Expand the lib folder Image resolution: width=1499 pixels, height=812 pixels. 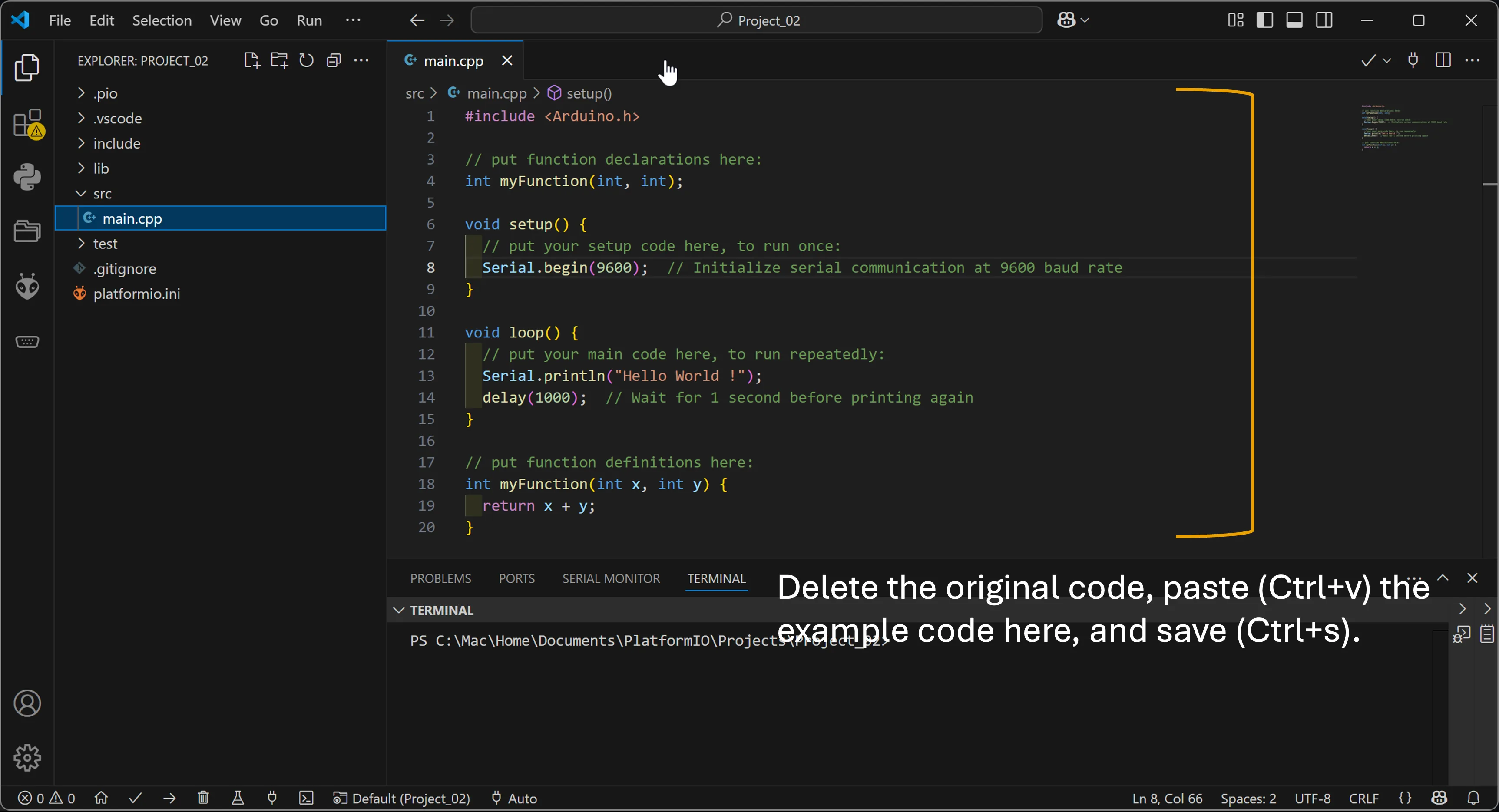click(x=220, y=168)
